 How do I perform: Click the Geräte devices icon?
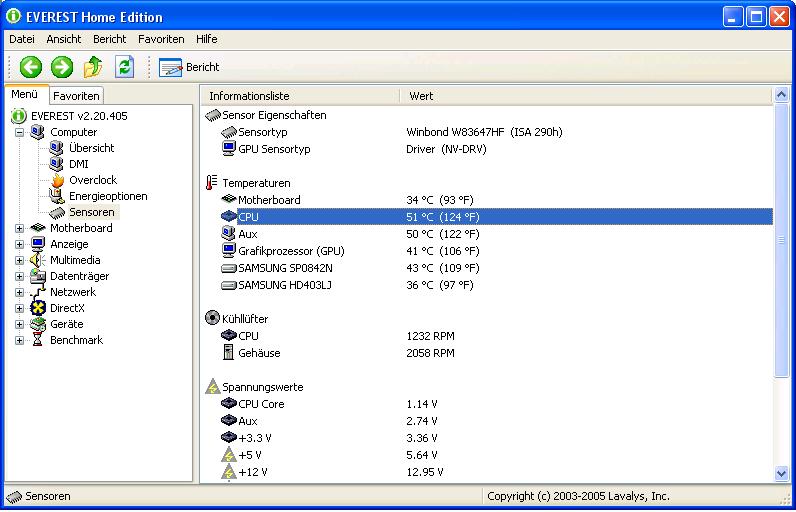(38, 324)
